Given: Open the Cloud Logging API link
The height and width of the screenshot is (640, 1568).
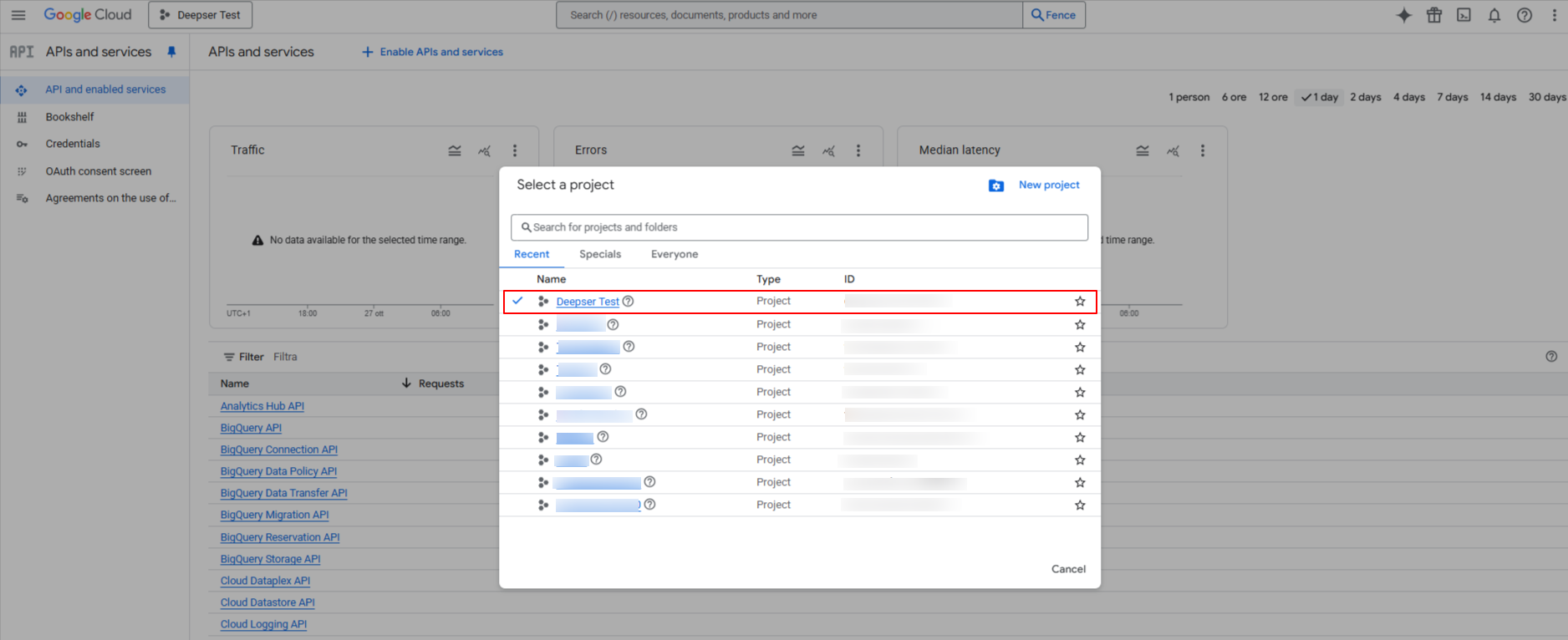Looking at the screenshot, I should [x=263, y=624].
